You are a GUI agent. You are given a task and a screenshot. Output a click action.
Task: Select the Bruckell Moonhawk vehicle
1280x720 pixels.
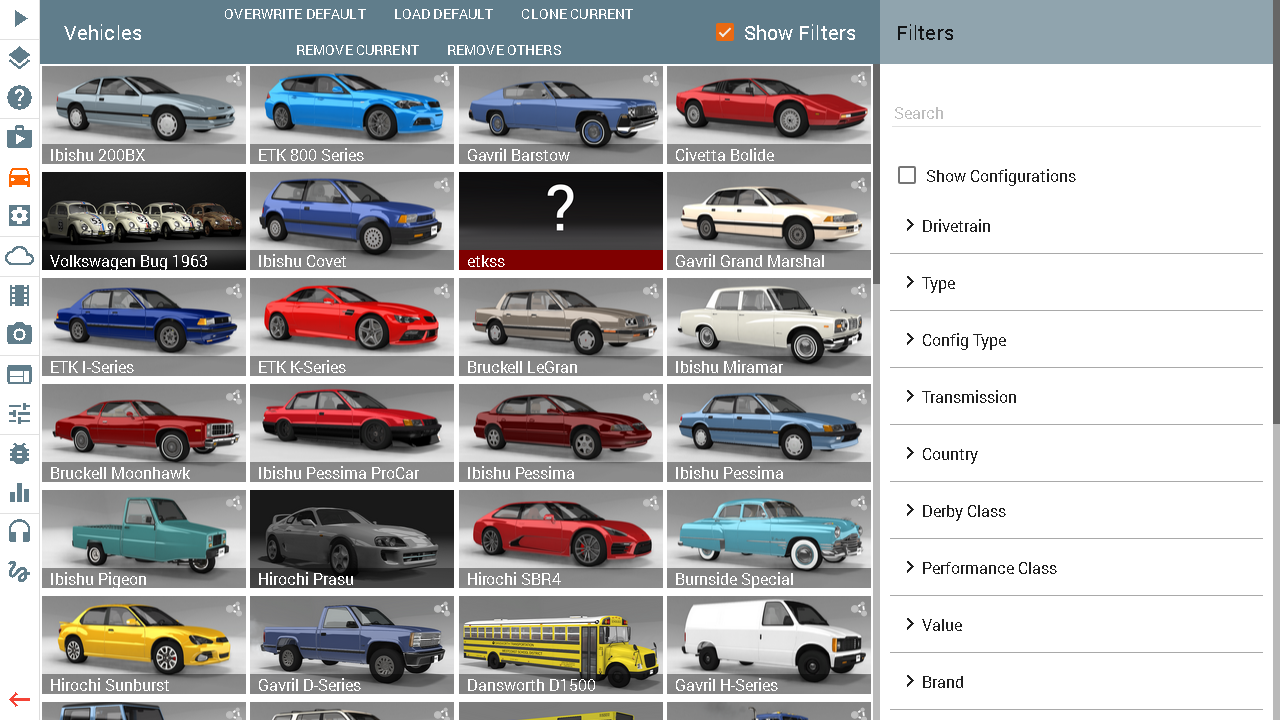144,433
